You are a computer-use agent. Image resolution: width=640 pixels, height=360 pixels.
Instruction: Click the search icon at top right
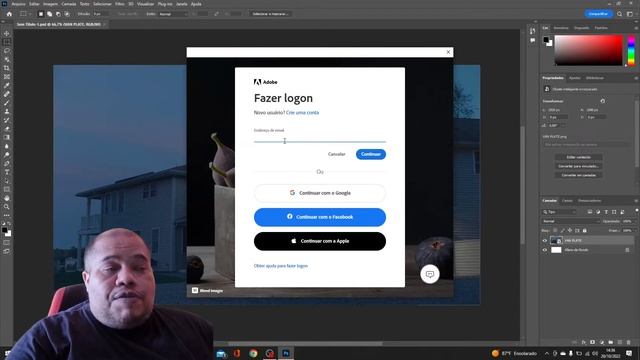click(620, 14)
